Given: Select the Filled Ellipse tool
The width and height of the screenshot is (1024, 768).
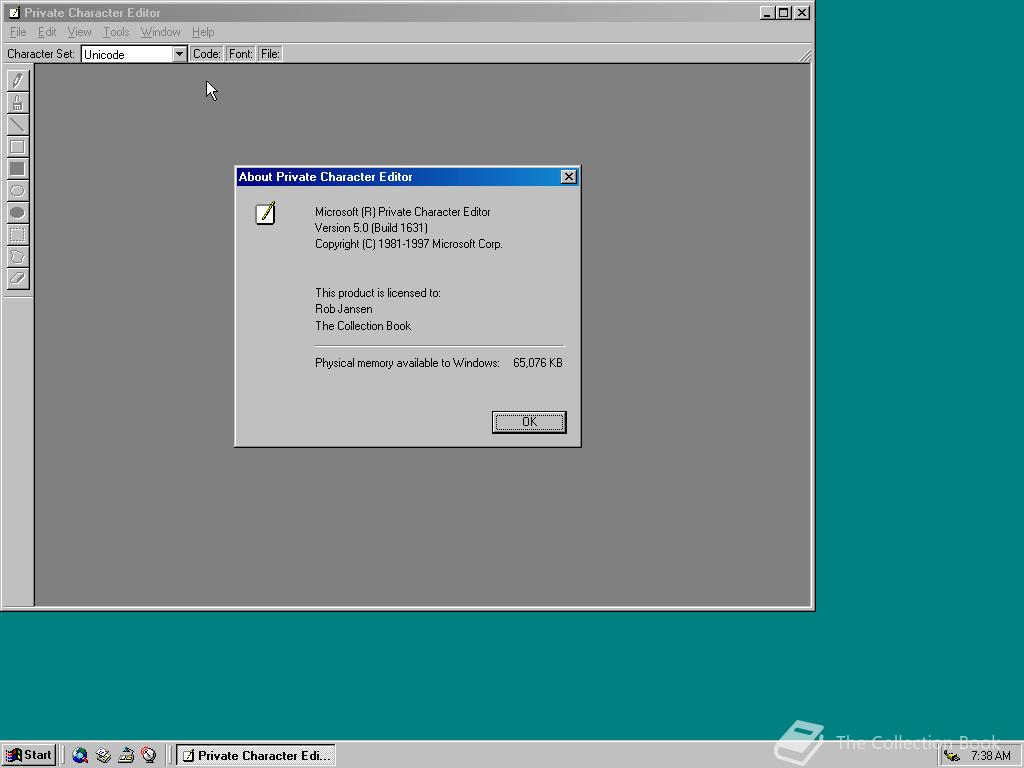Looking at the screenshot, I should click(18, 213).
